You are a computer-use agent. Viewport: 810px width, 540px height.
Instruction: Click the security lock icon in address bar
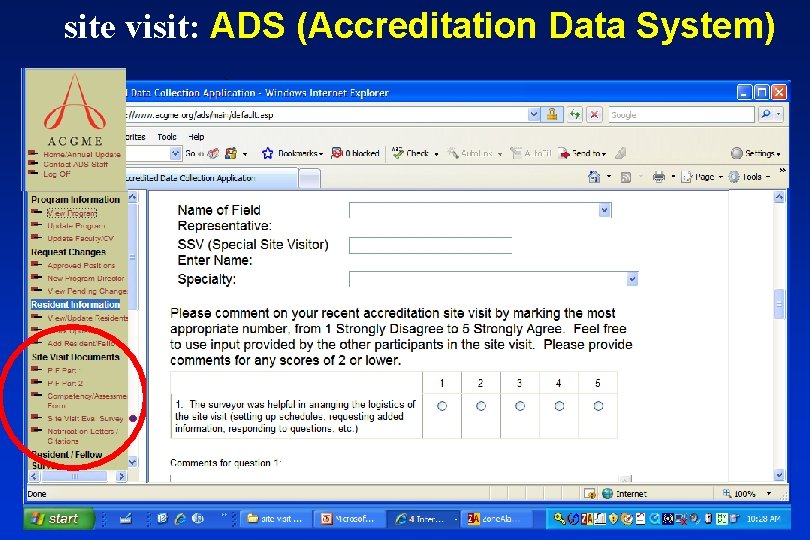click(551, 114)
